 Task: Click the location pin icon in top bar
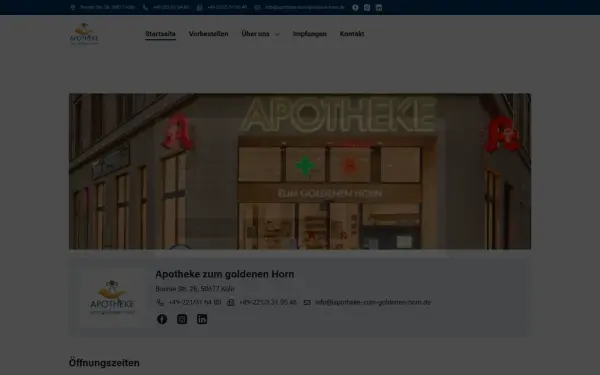pos(73,7)
